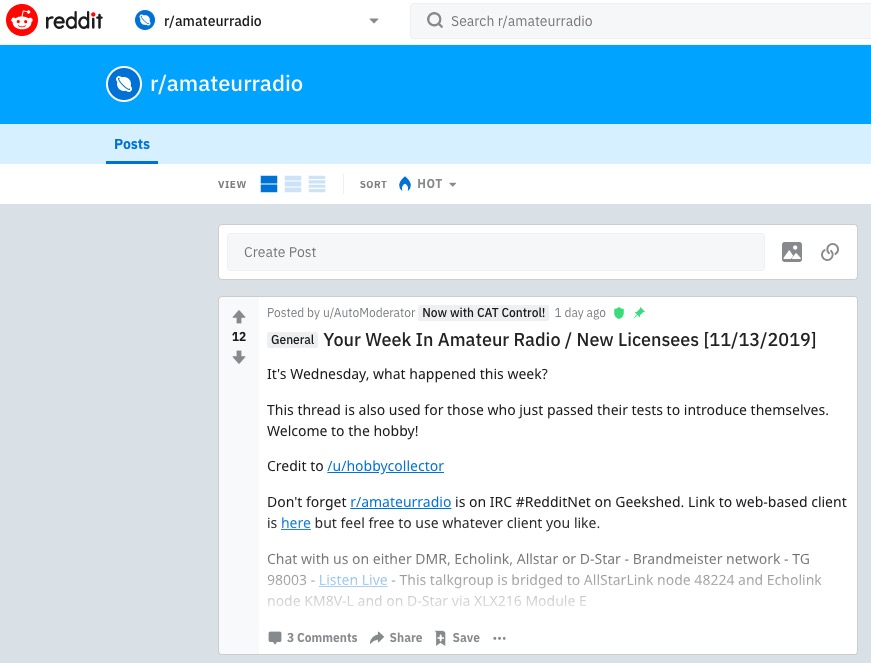Click the Search r/amateurradio field
This screenshot has width=871, height=663.
click(640, 21)
